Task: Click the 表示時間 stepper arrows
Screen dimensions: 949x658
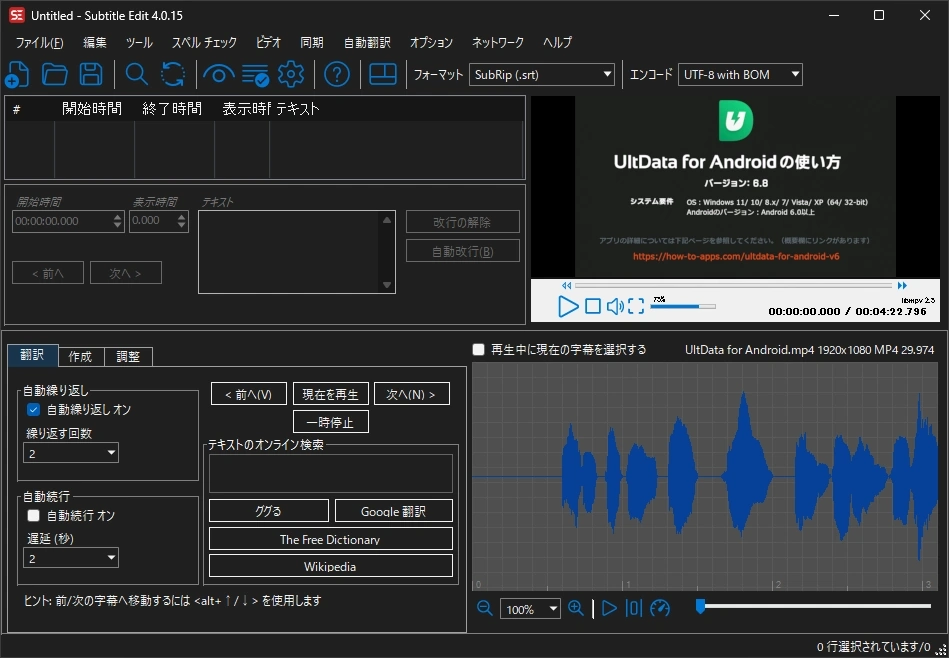Action: coord(182,221)
